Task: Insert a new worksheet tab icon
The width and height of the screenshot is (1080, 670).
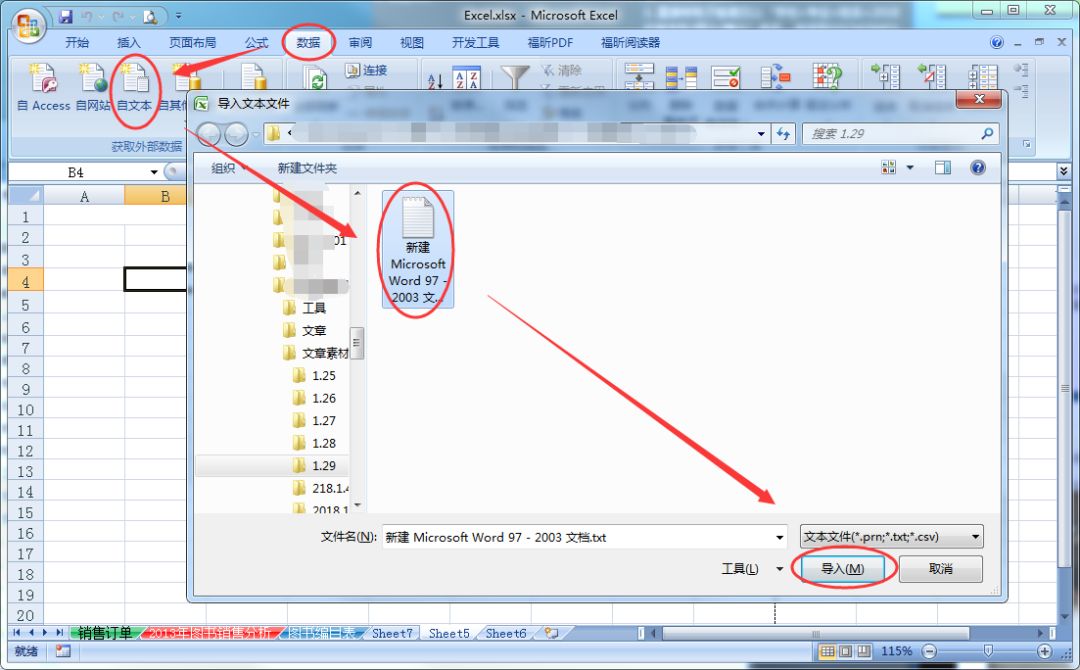Action: [x=551, y=633]
